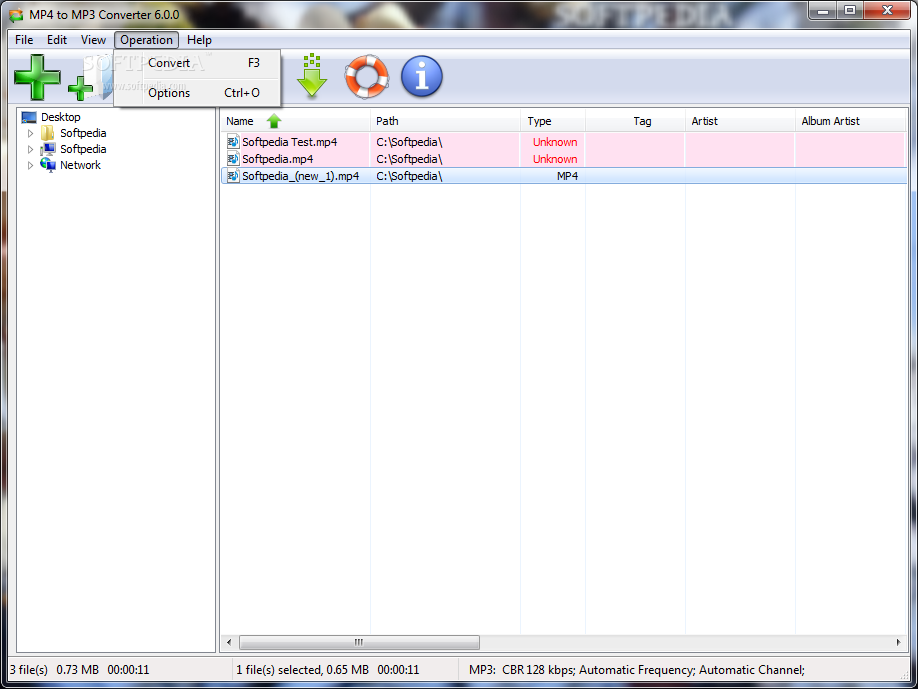Screen dimensions: 918x689
Task: Click the '1 file(s) selected' status text
Action: click(328, 670)
